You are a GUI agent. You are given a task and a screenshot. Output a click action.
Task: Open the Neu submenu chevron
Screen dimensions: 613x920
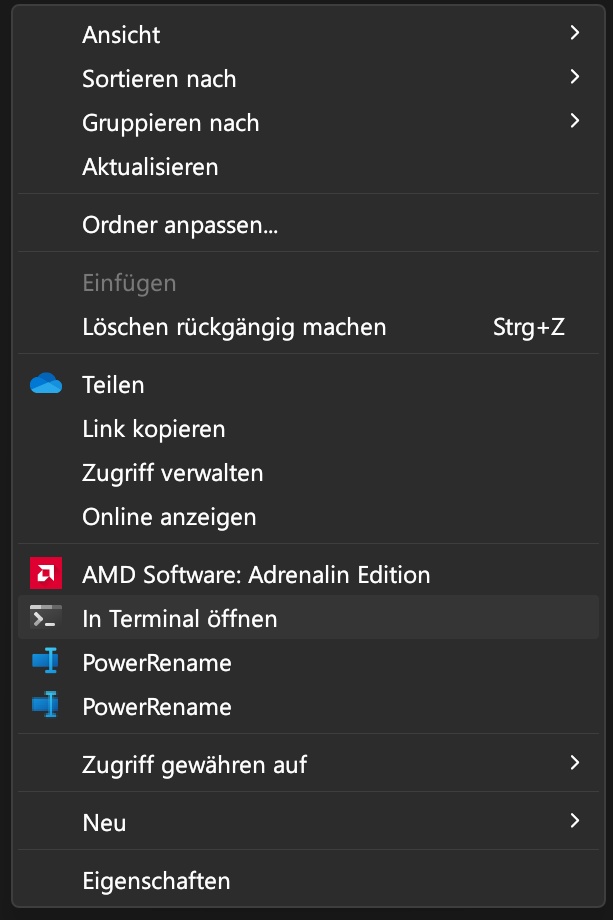(x=575, y=821)
